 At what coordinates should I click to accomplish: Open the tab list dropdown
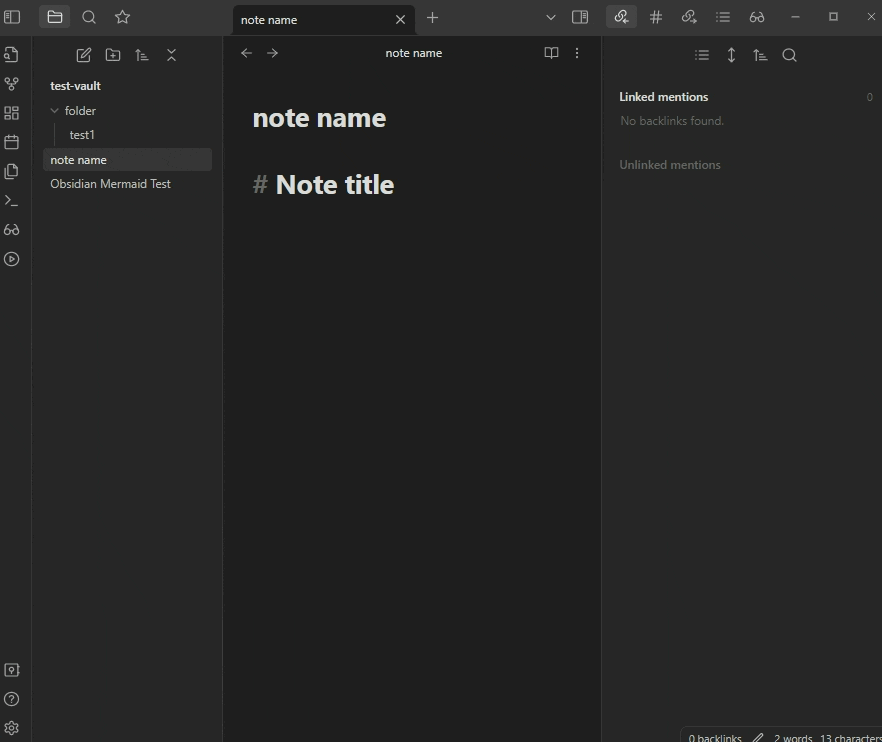551,17
